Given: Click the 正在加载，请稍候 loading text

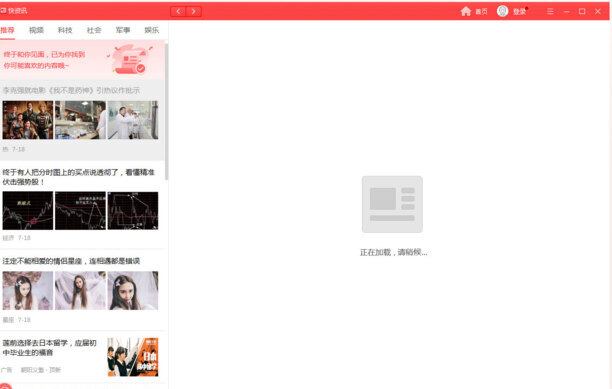Looking at the screenshot, I should (x=393, y=252).
